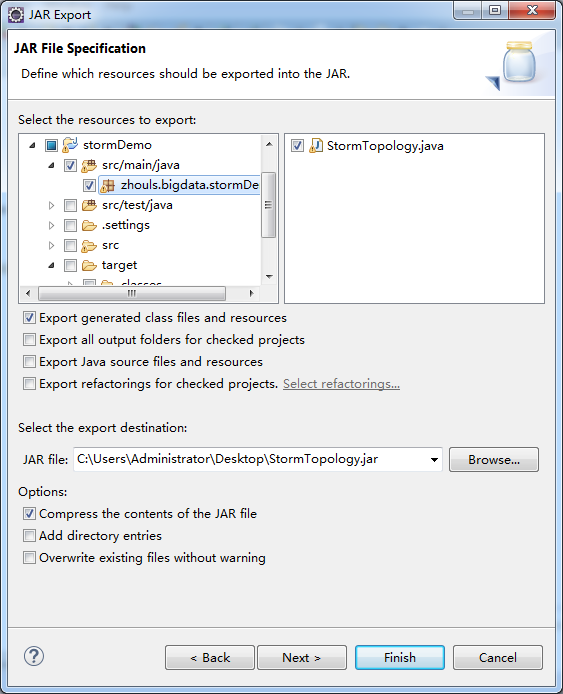Uncheck the zhouls.bigdata.stormDe package checkbox
Image resolution: width=563 pixels, height=694 pixels.
pos(89,185)
